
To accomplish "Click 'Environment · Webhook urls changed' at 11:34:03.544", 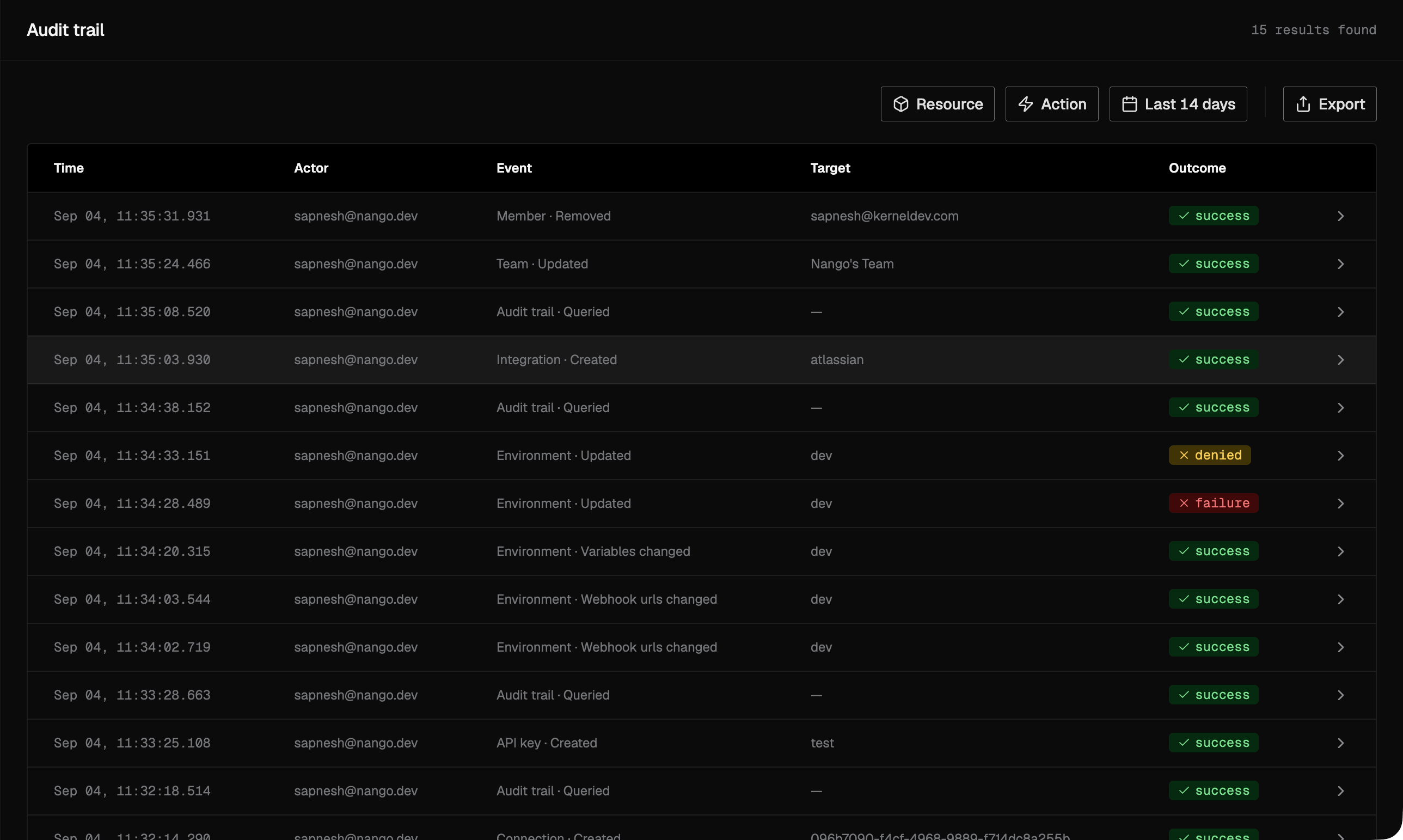I will (x=606, y=599).
